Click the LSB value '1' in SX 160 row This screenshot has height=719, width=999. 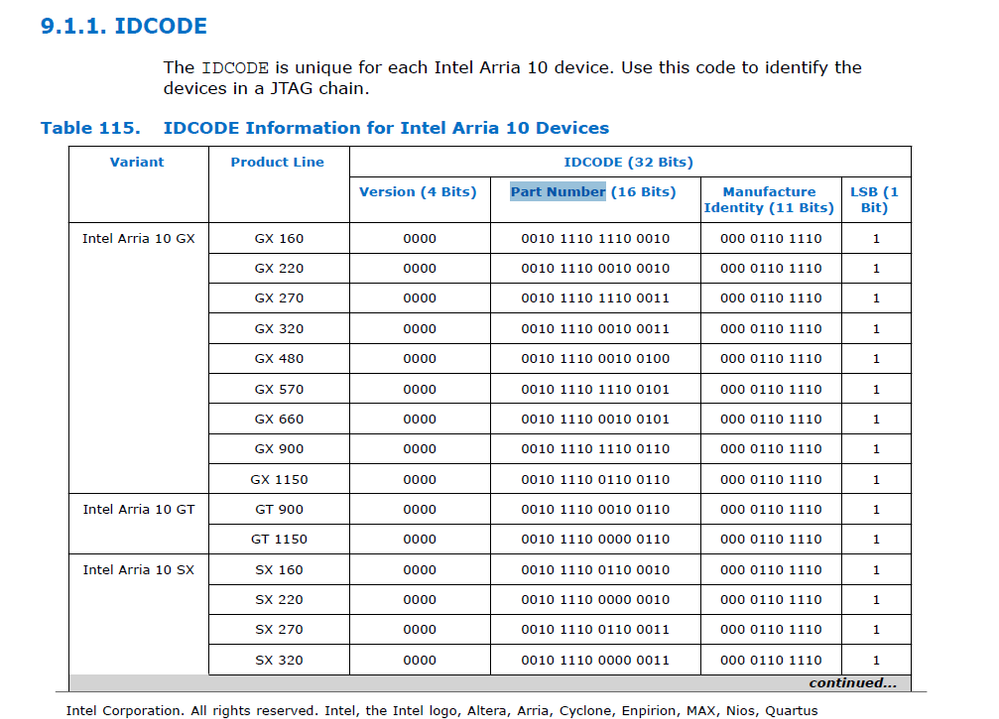[x=876, y=570]
